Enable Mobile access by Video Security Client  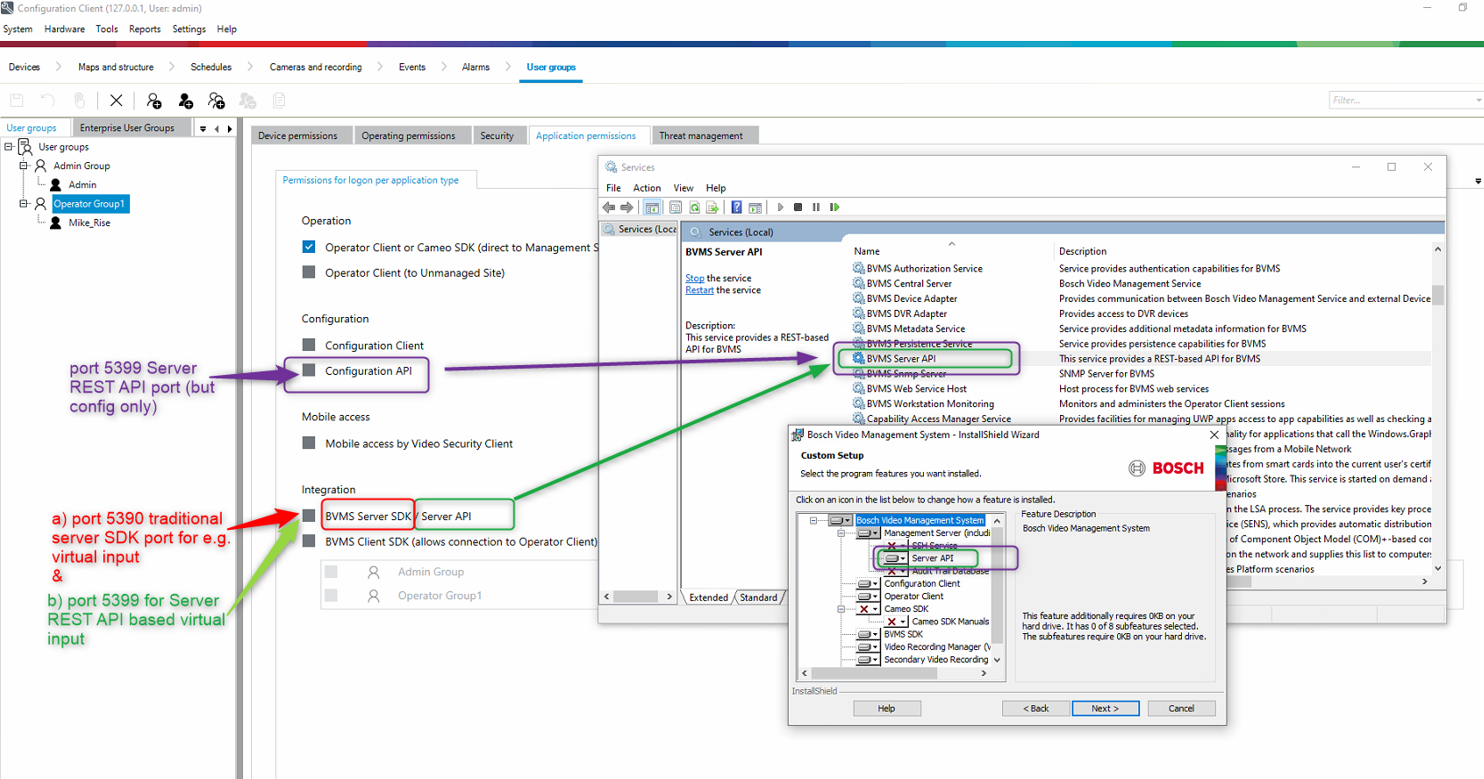pyautogui.click(x=309, y=443)
